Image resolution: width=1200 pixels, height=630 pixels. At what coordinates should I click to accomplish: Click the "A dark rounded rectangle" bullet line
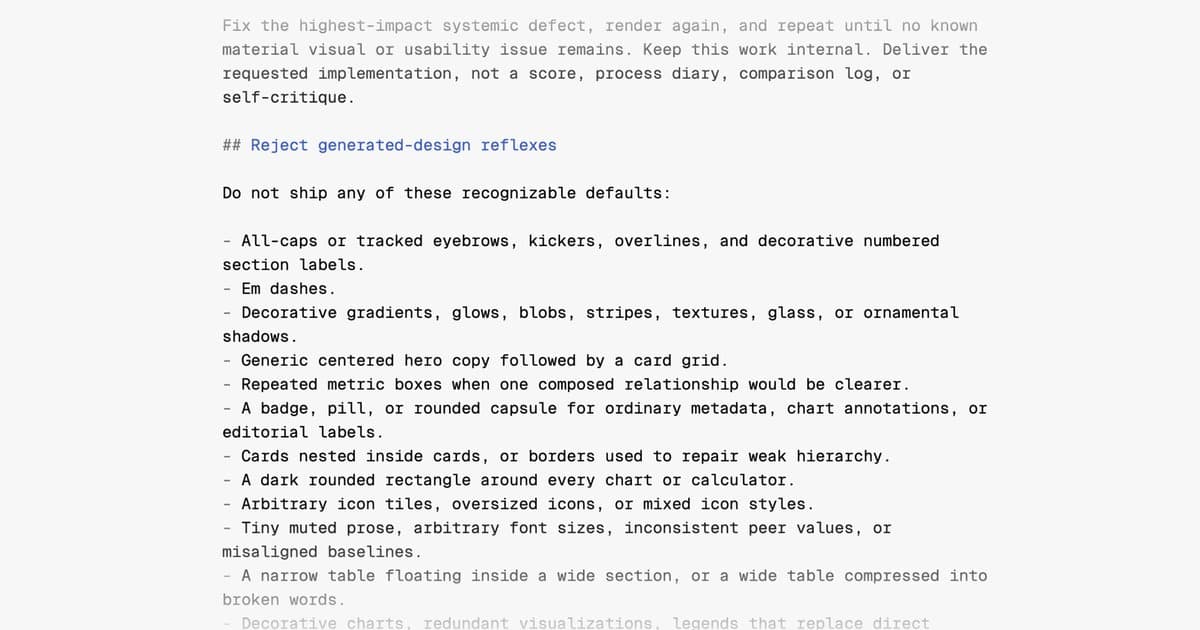[x=509, y=481]
